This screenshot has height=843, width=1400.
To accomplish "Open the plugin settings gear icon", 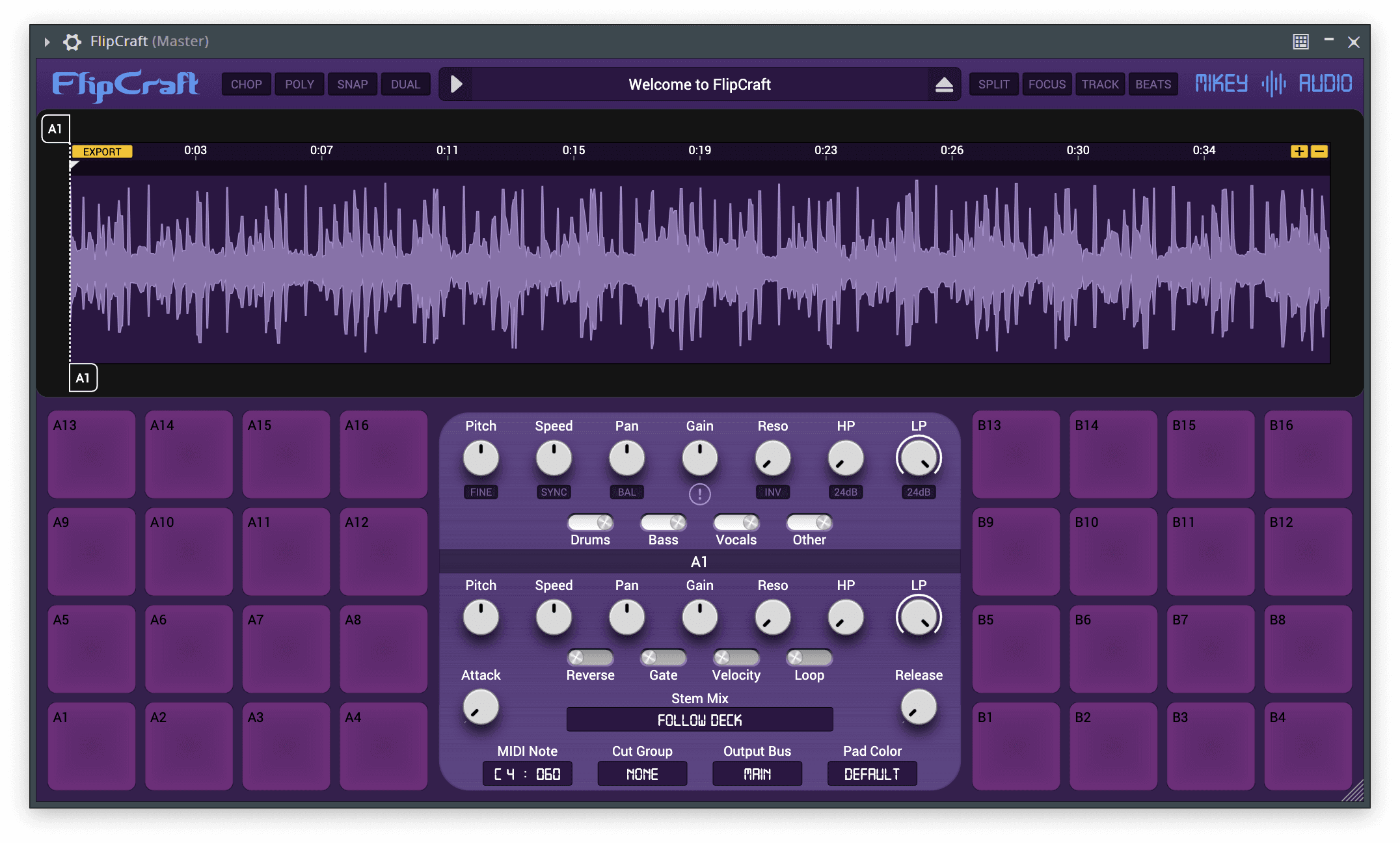I will click(x=72, y=42).
